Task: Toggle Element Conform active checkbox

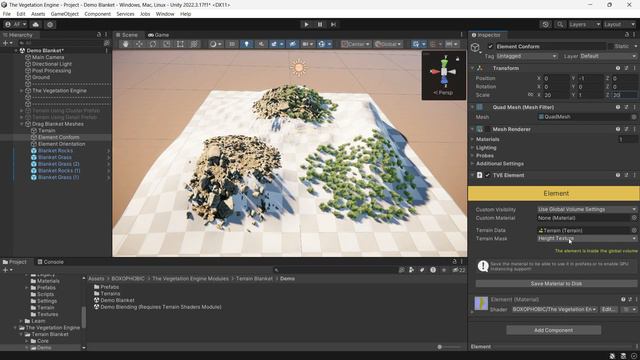Action: [490, 47]
